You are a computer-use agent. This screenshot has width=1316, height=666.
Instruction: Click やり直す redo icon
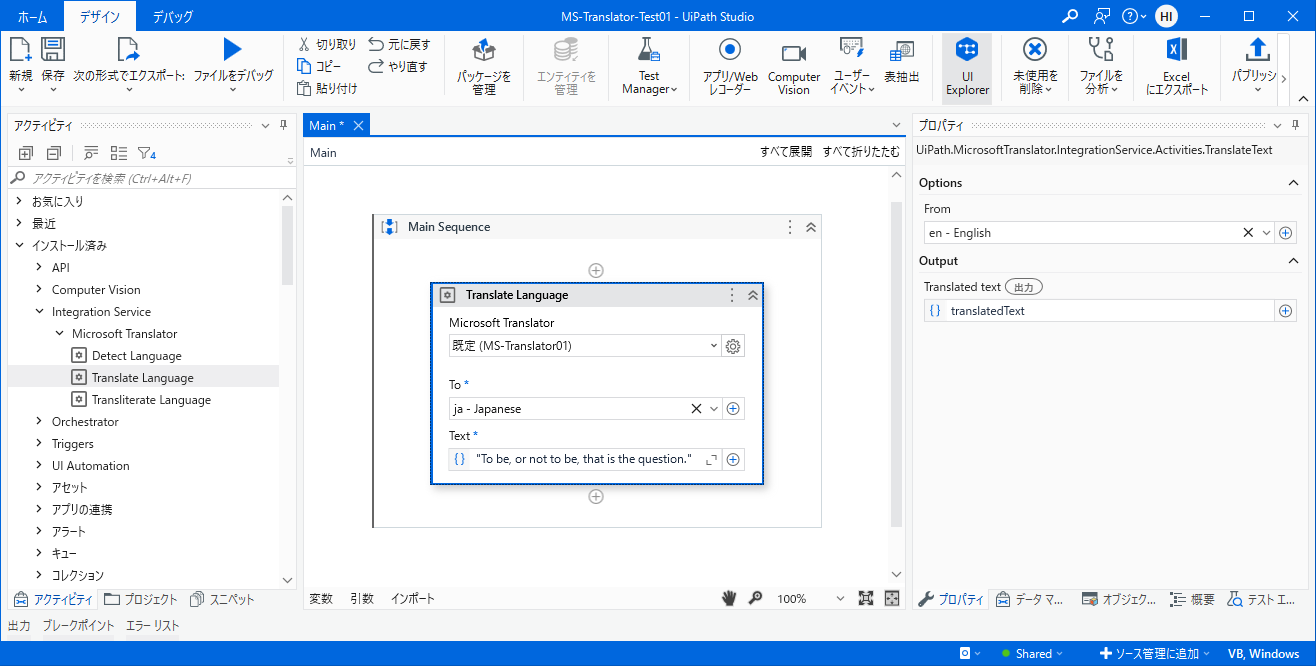[x=376, y=66]
